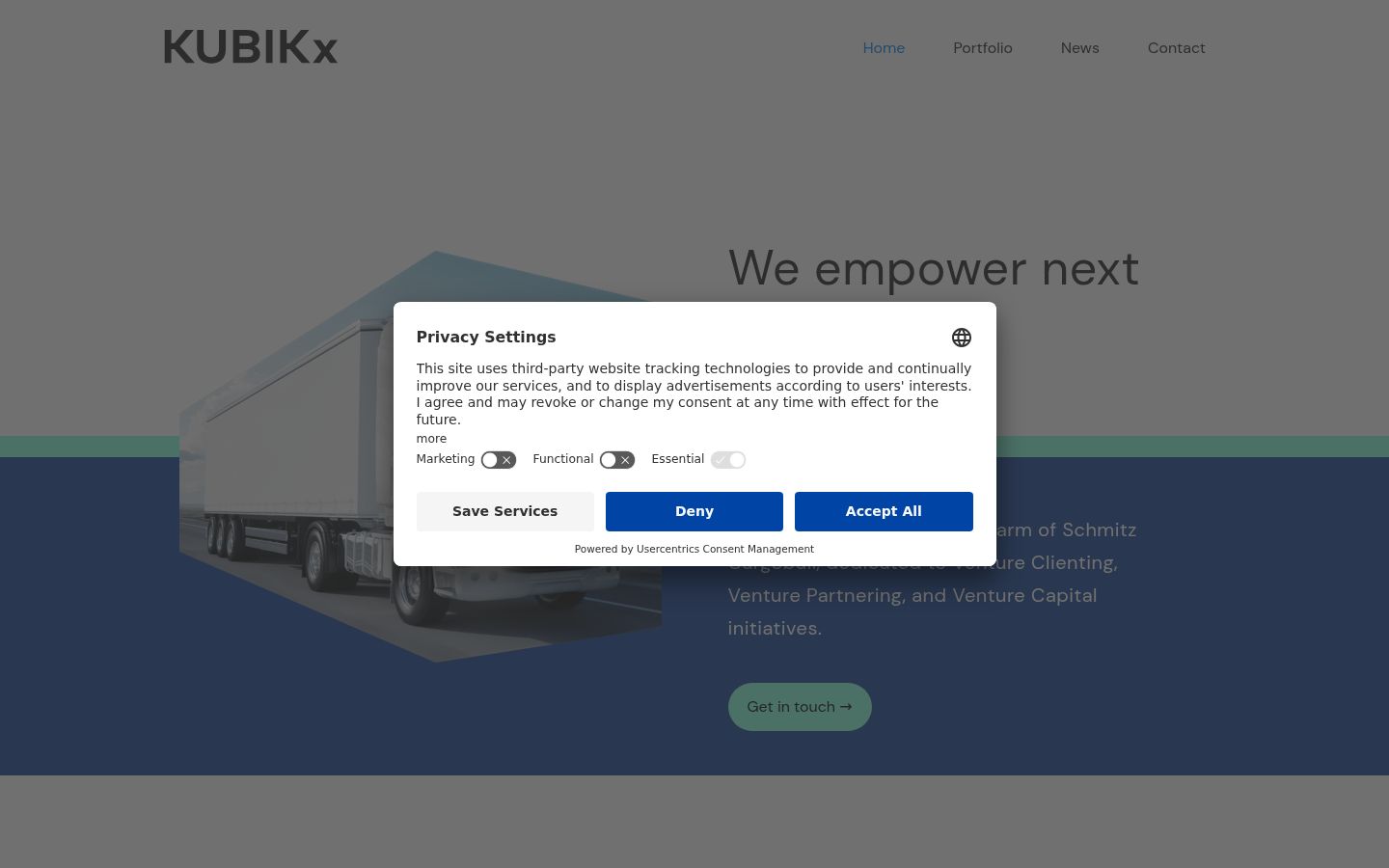
Task: Go to the Home menu item
Action: (884, 48)
